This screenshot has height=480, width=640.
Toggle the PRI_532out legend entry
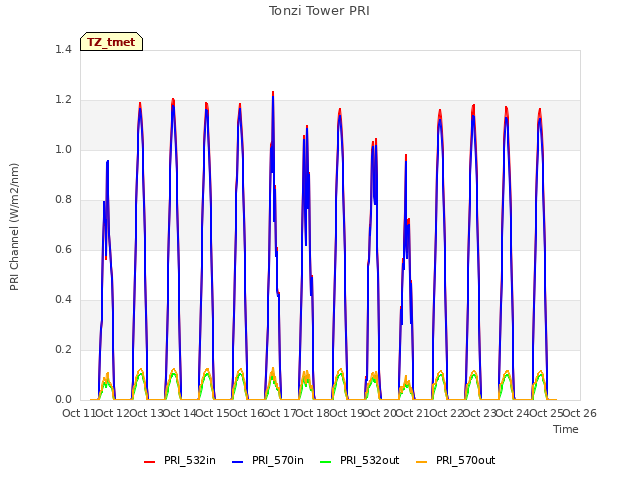[x=360, y=460]
